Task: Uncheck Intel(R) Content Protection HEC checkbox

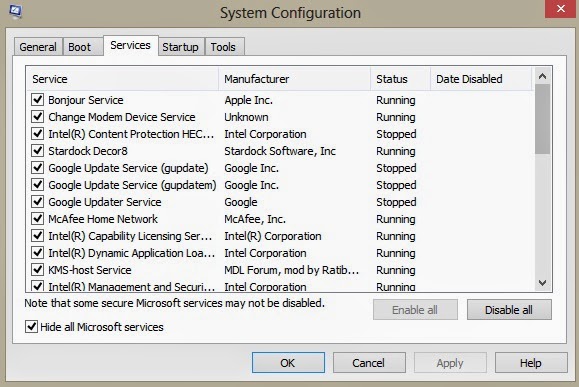Action: (x=37, y=133)
